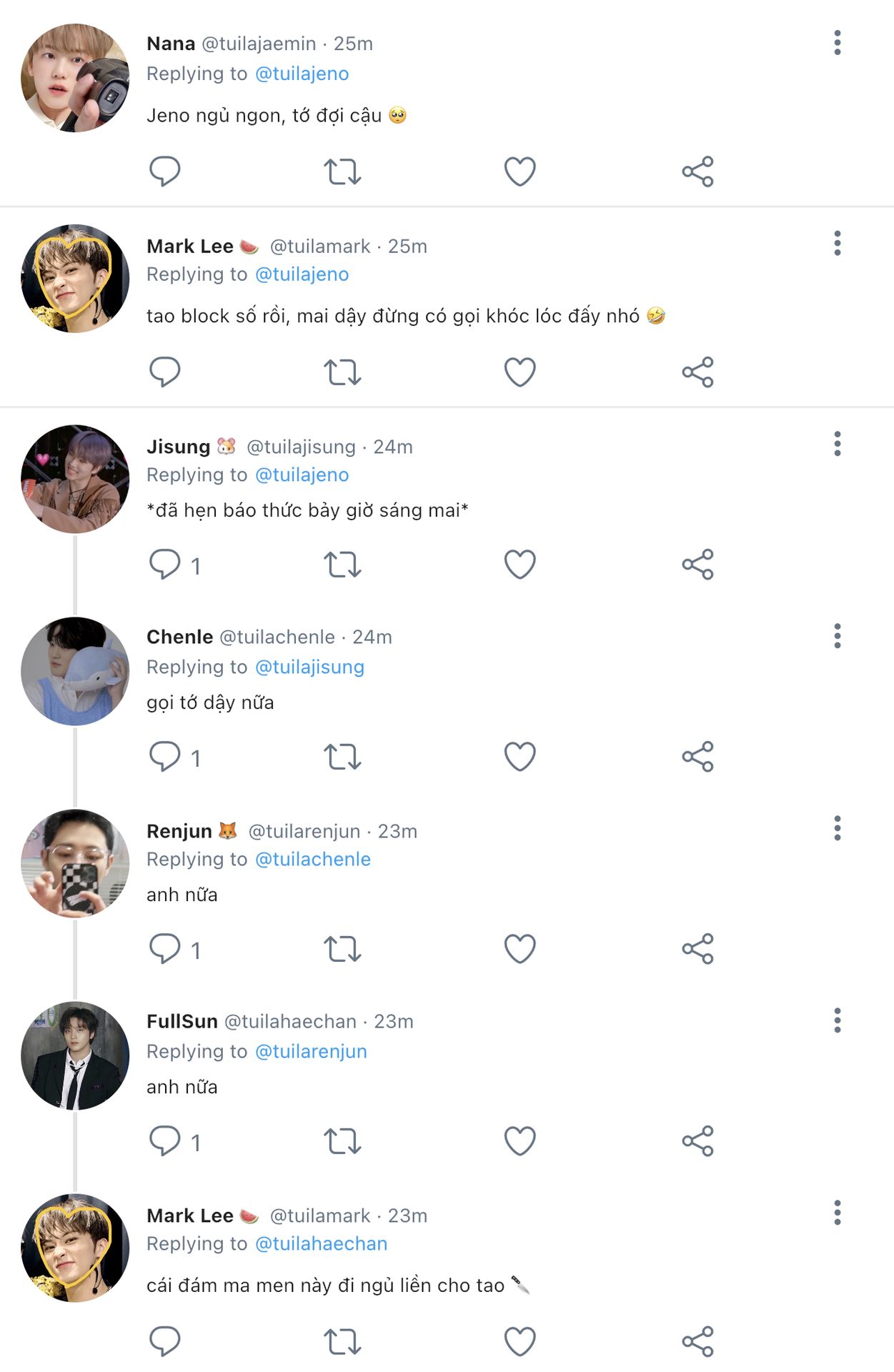Share Mark Lee's block số tweet
Image resolution: width=894 pixels, height=1372 pixels.
pyautogui.click(x=697, y=372)
